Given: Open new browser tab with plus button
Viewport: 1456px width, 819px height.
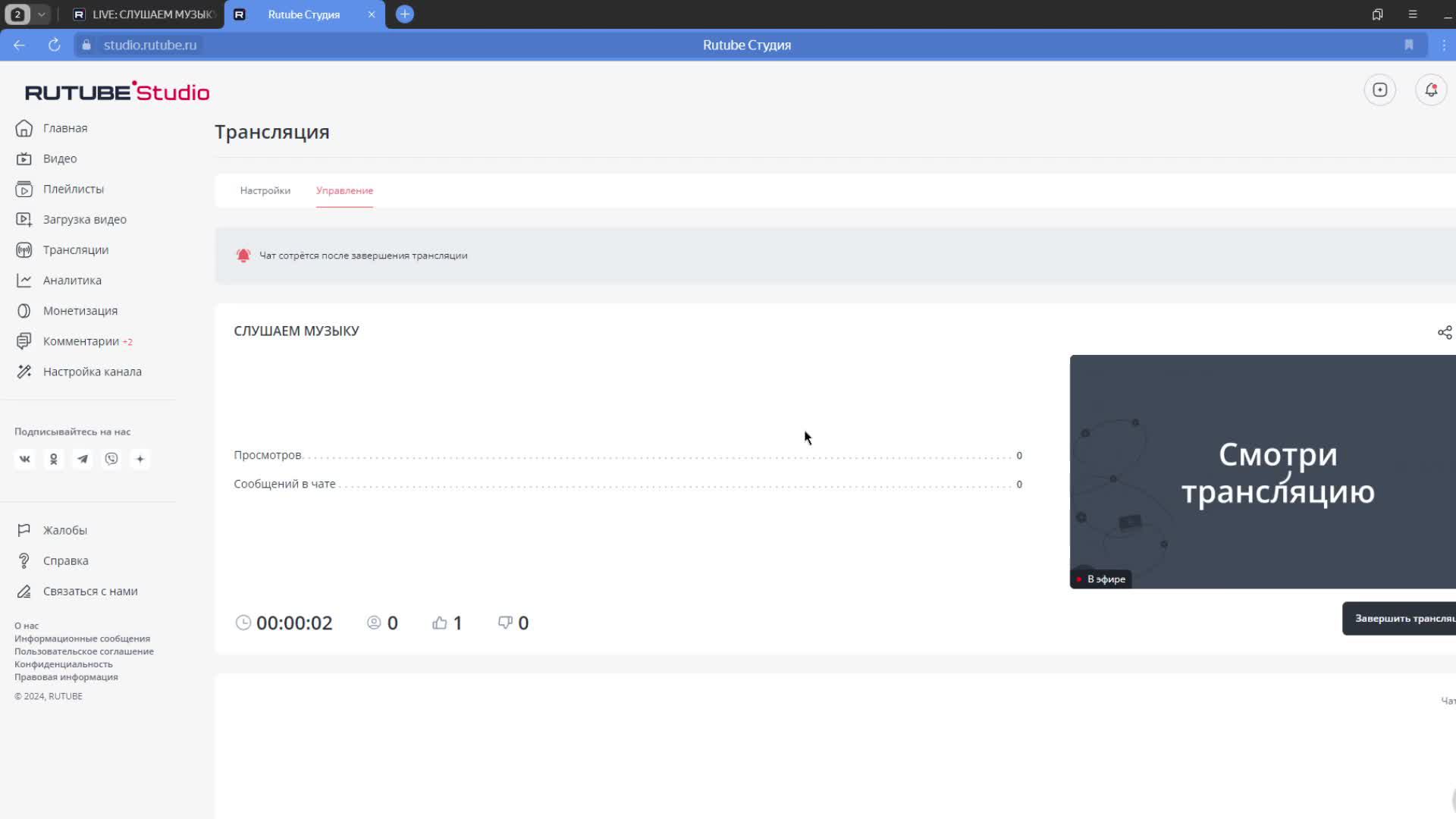Looking at the screenshot, I should point(405,14).
